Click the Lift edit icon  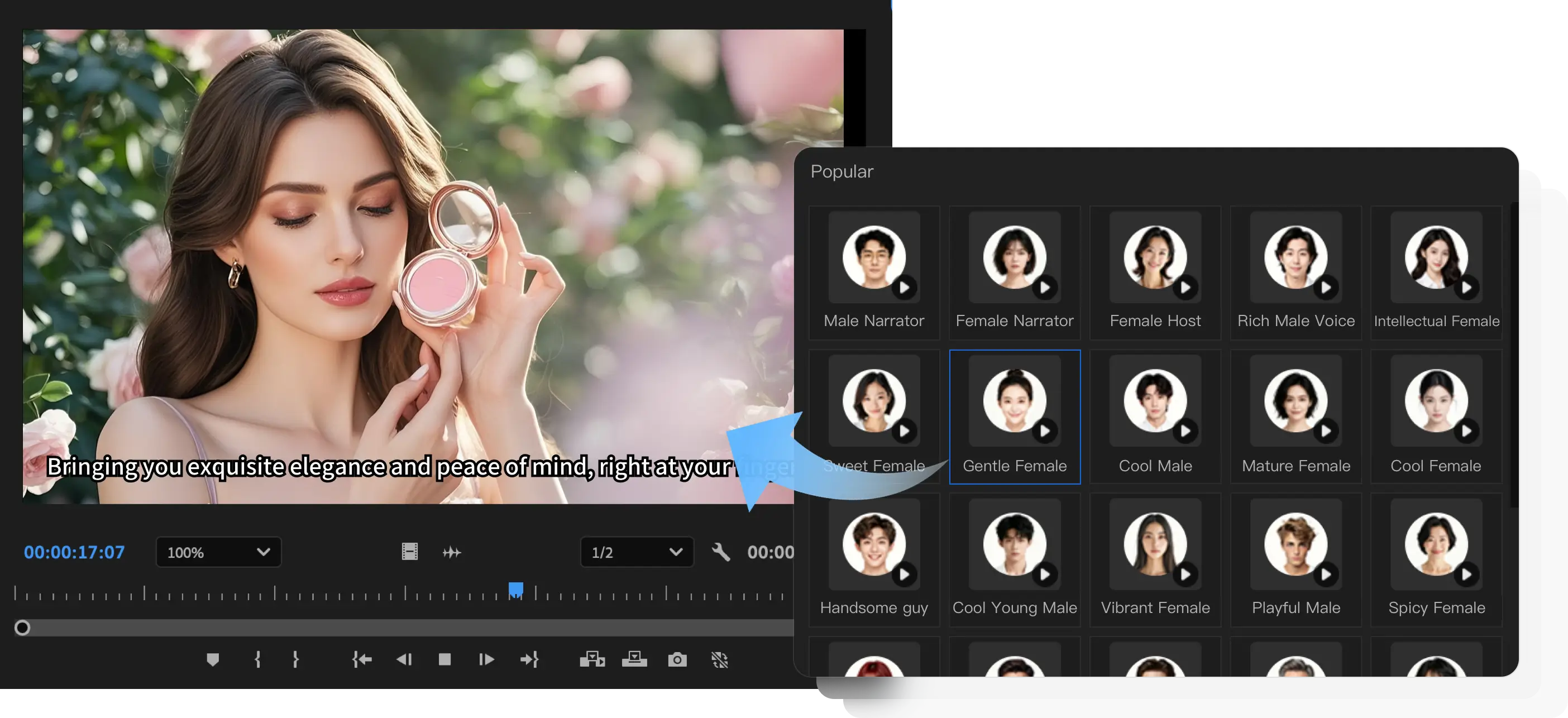coord(592,659)
